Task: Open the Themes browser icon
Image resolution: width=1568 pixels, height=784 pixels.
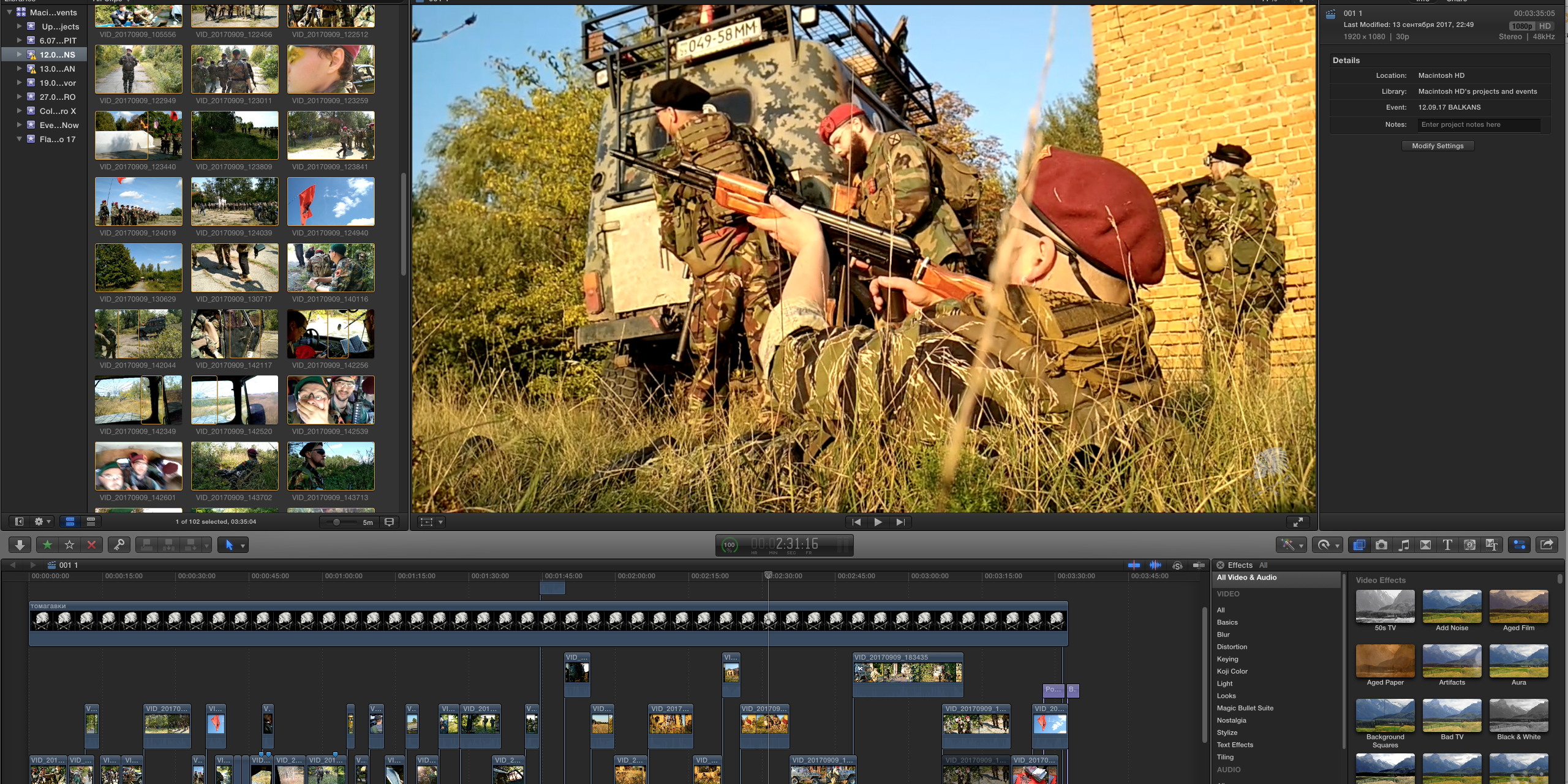Action: pos(1491,545)
